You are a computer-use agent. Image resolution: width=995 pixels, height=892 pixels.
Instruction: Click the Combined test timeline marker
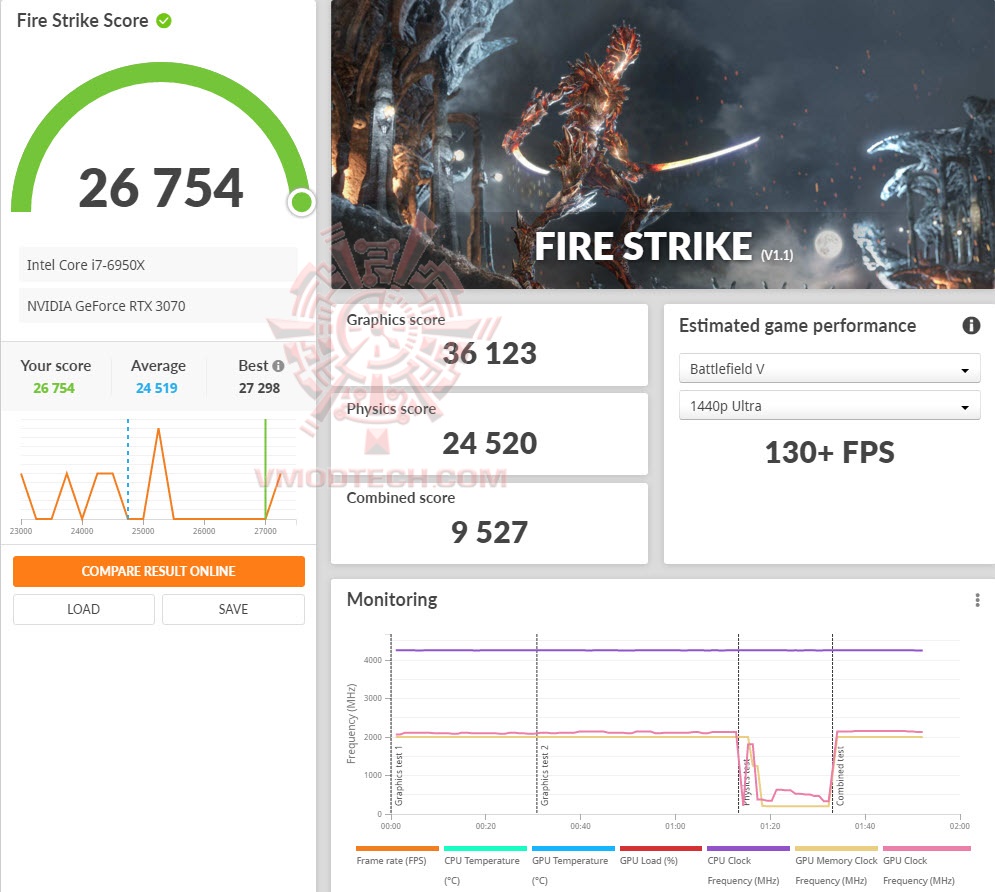click(x=833, y=723)
